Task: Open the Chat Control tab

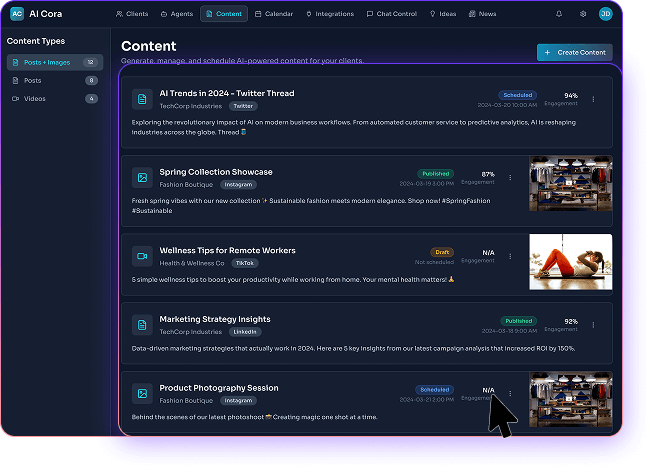Action: coord(392,14)
